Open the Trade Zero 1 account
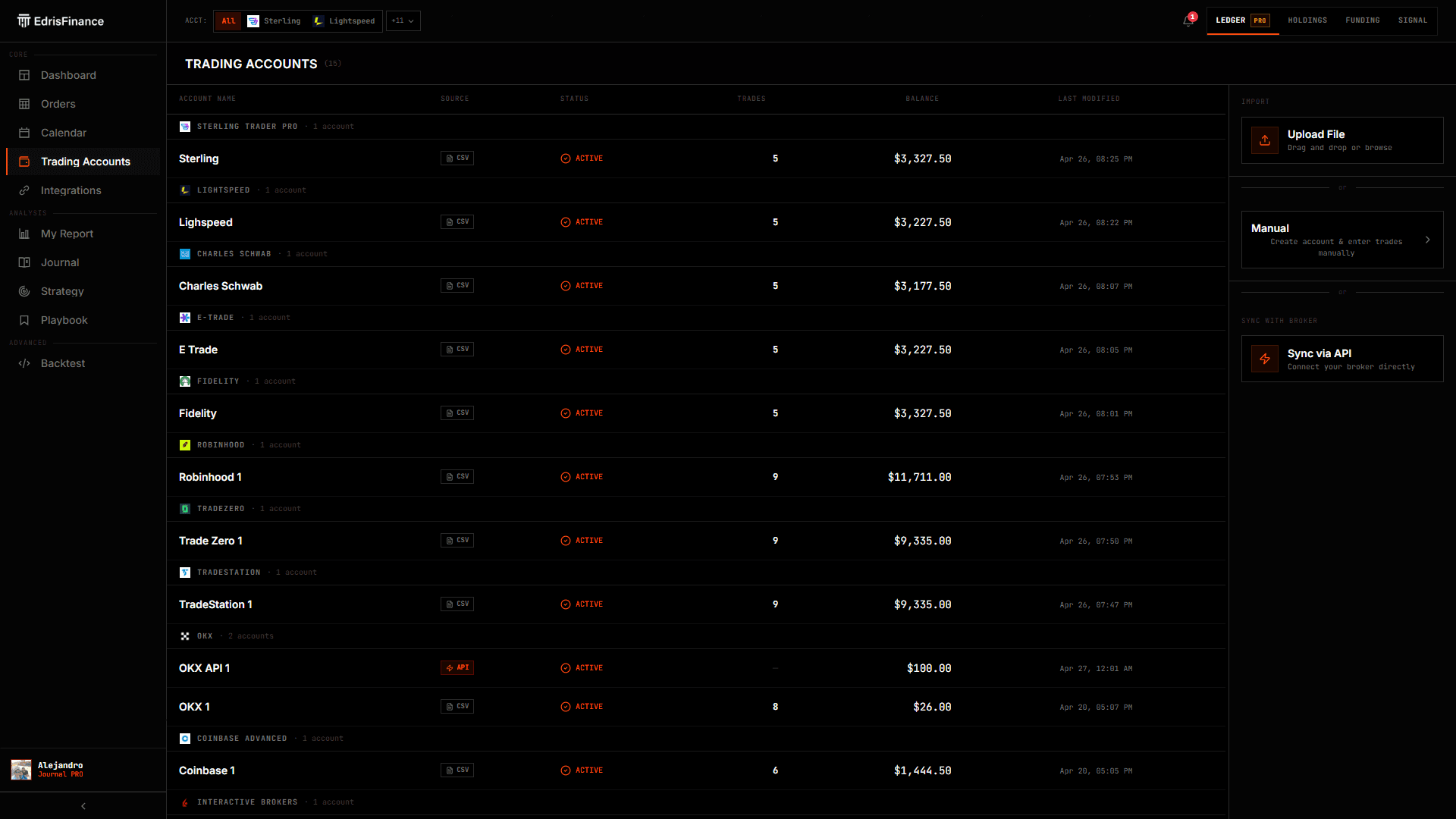 coord(696,541)
